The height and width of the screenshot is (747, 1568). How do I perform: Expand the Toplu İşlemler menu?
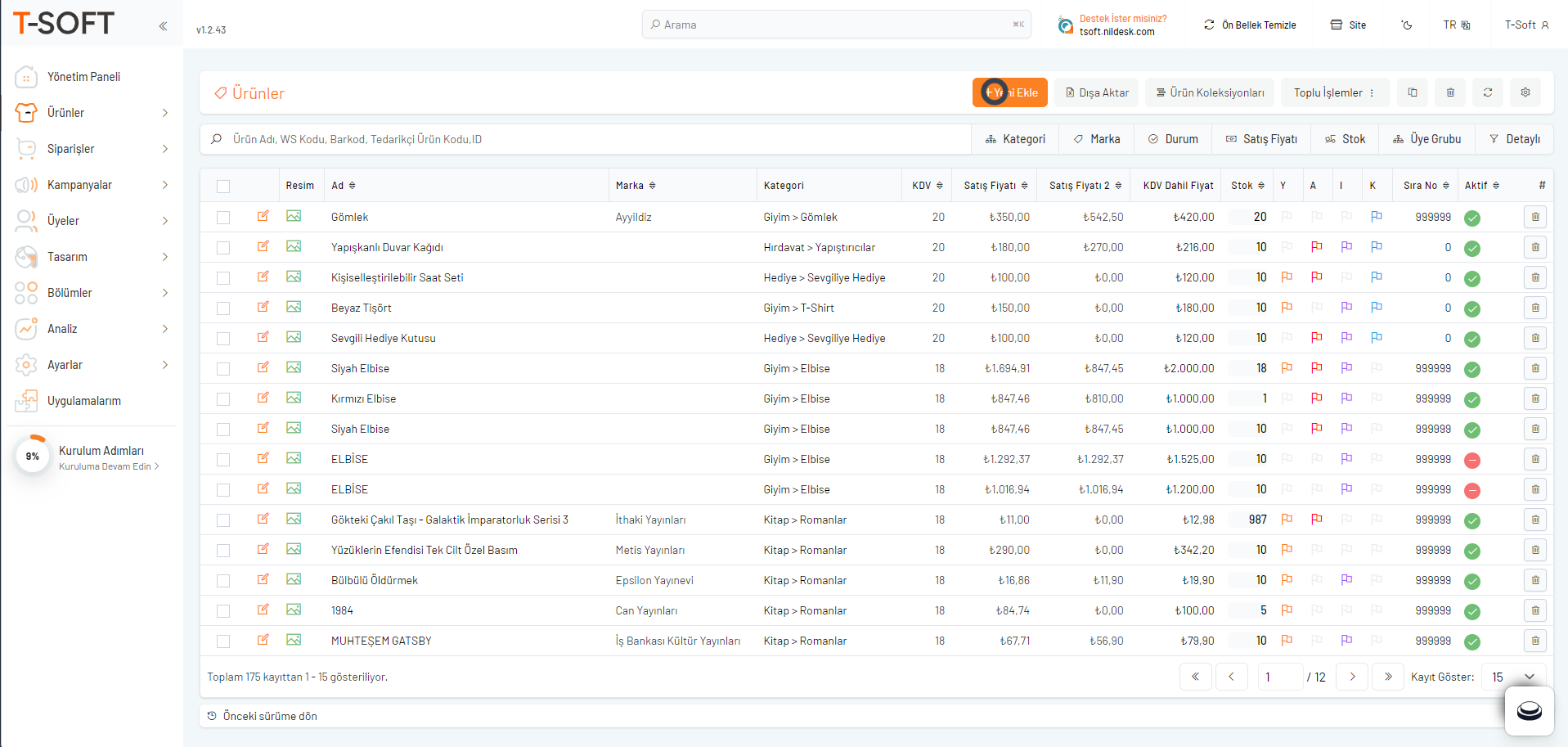coord(1334,92)
